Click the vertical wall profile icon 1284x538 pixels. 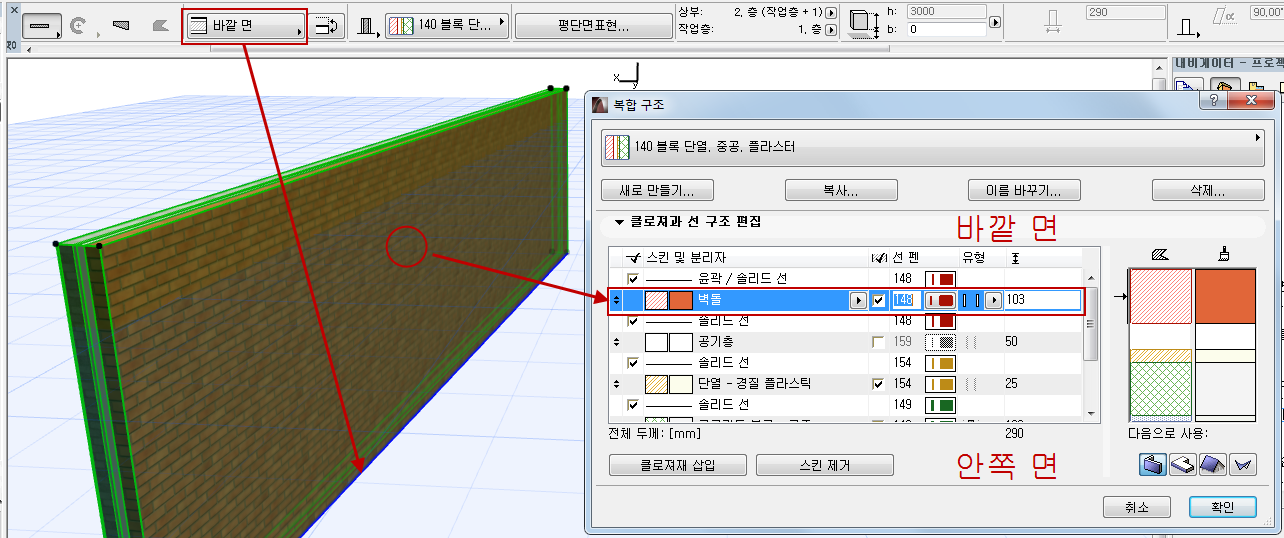tap(1188, 26)
